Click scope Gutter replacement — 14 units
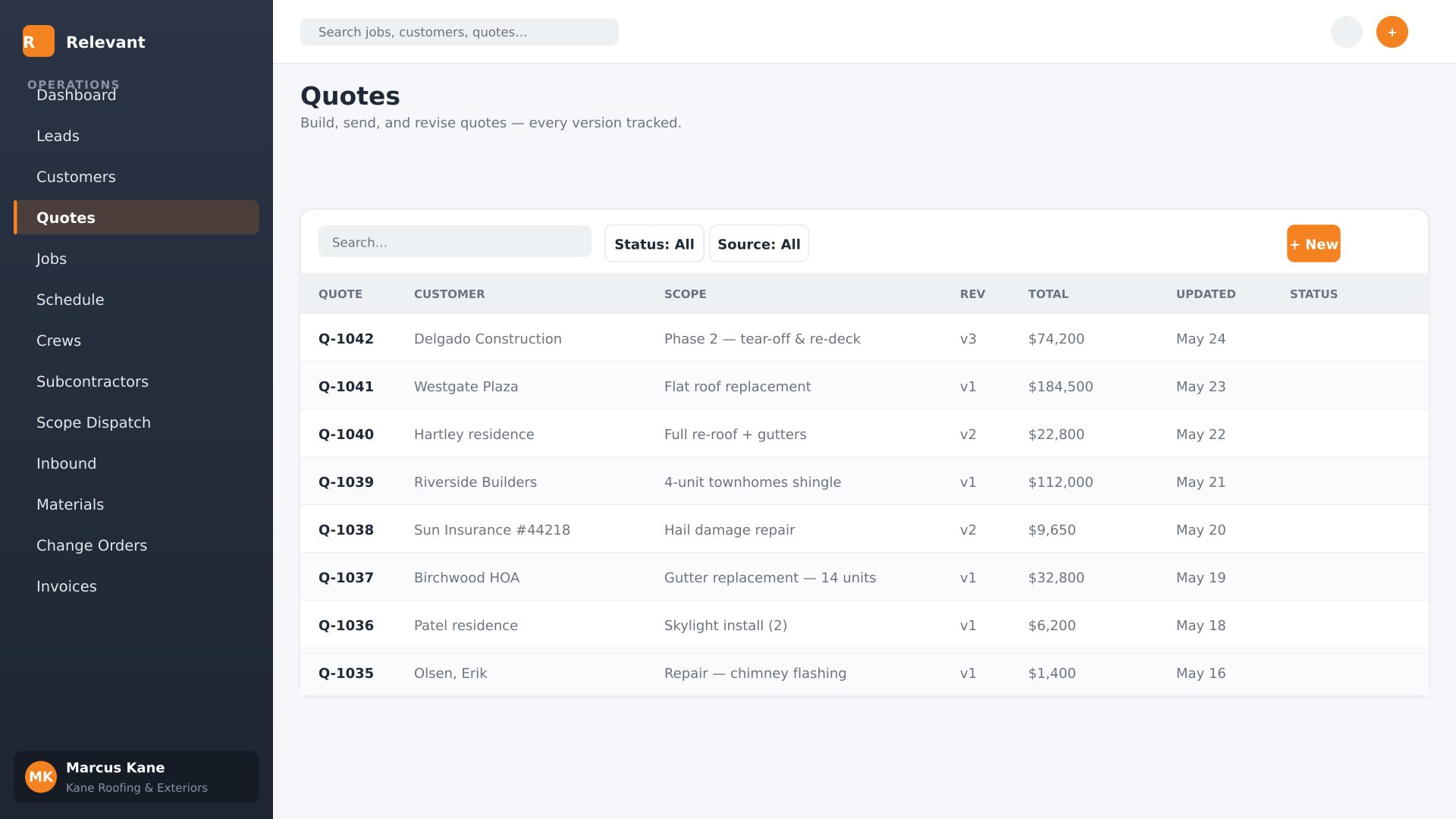The height and width of the screenshot is (819, 1456). pyautogui.click(x=770, y=578)
